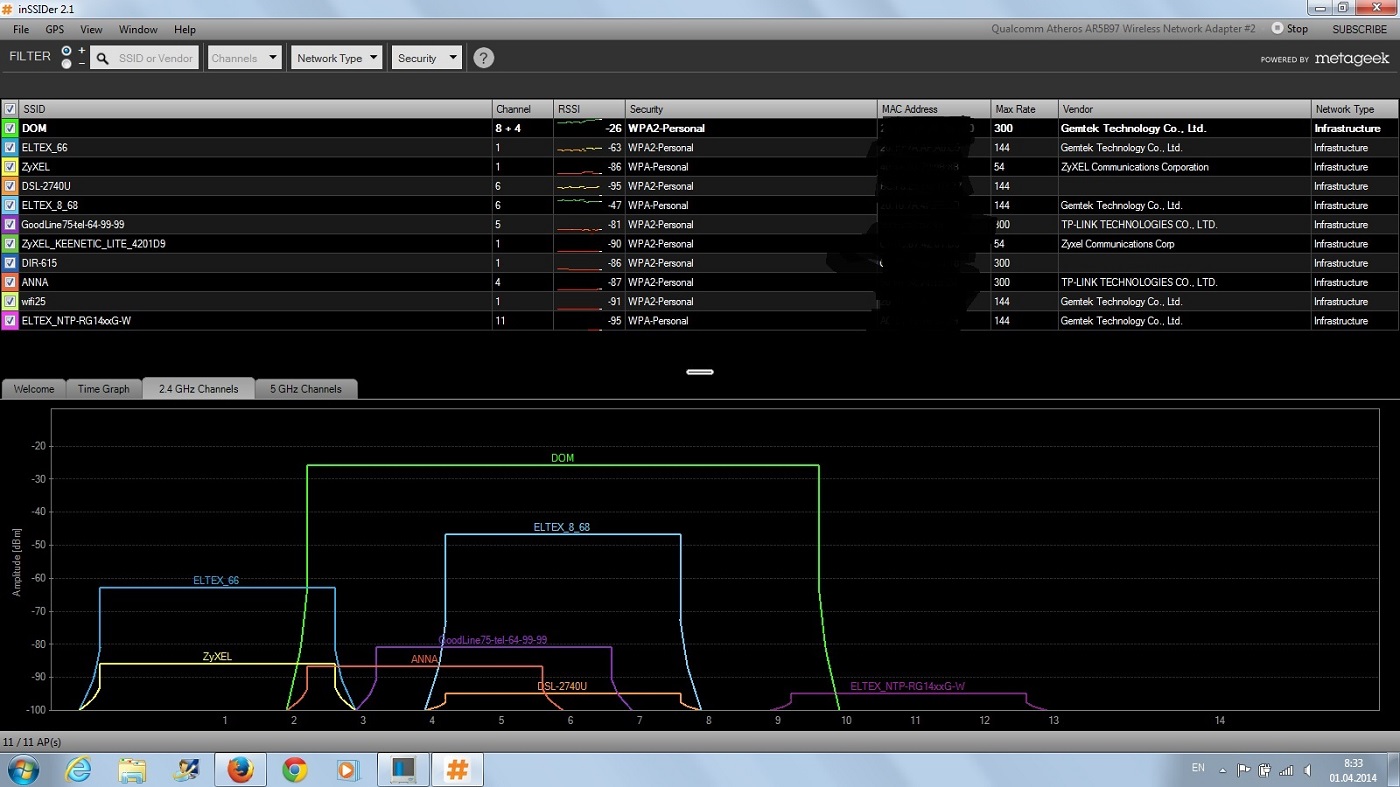Uncheck the wifi25 network checkbox
1400x787 pixels.
10,302
